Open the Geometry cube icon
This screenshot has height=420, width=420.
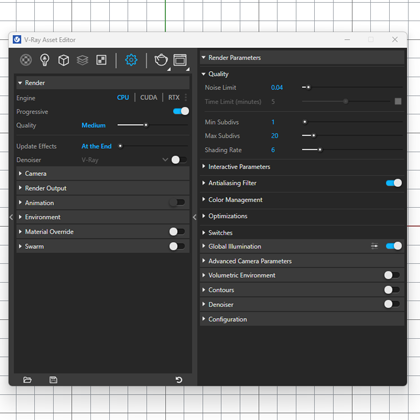pos(63,60)
